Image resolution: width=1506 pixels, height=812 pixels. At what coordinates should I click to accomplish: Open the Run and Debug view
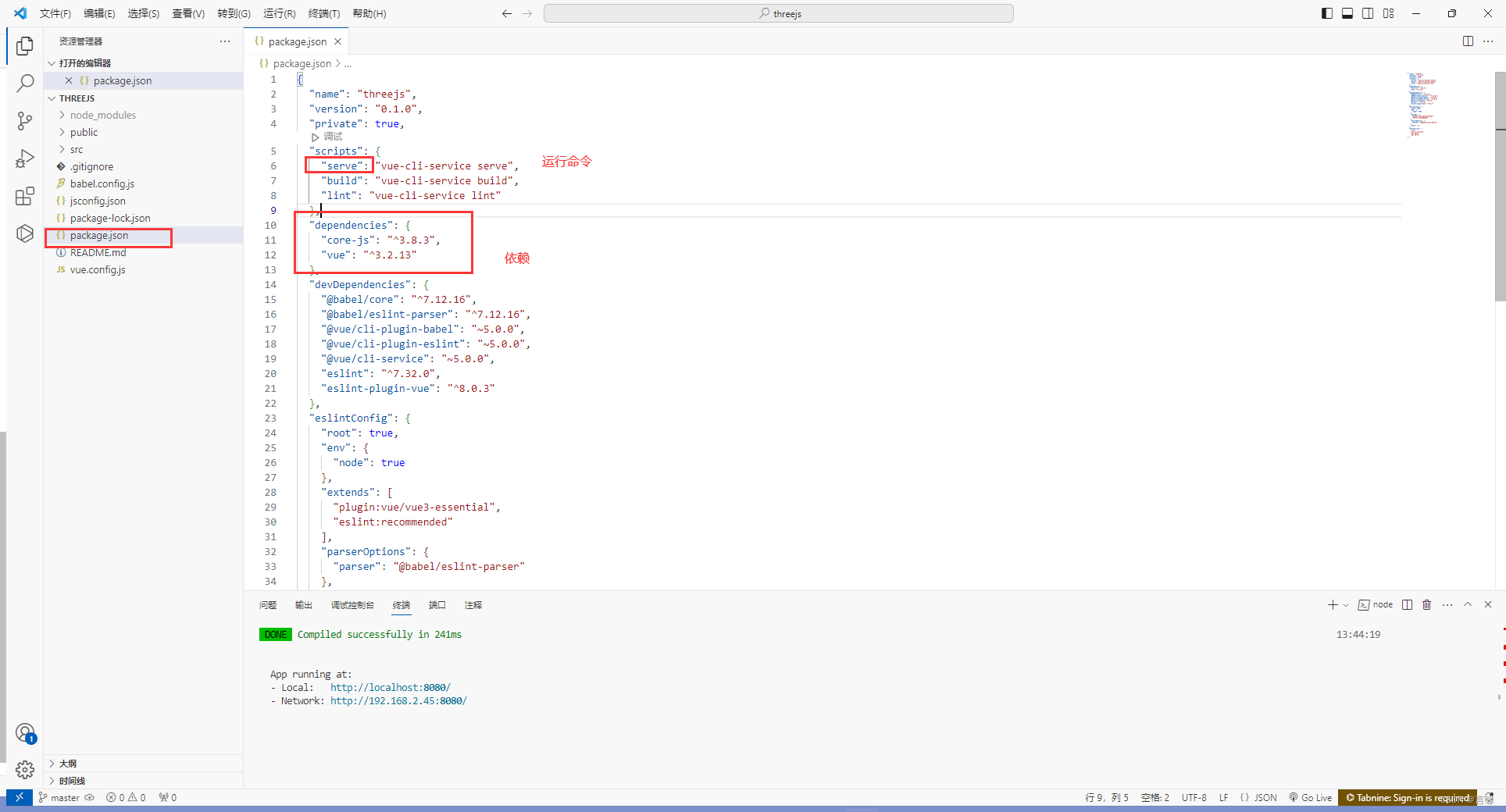[x=25, y=158]
